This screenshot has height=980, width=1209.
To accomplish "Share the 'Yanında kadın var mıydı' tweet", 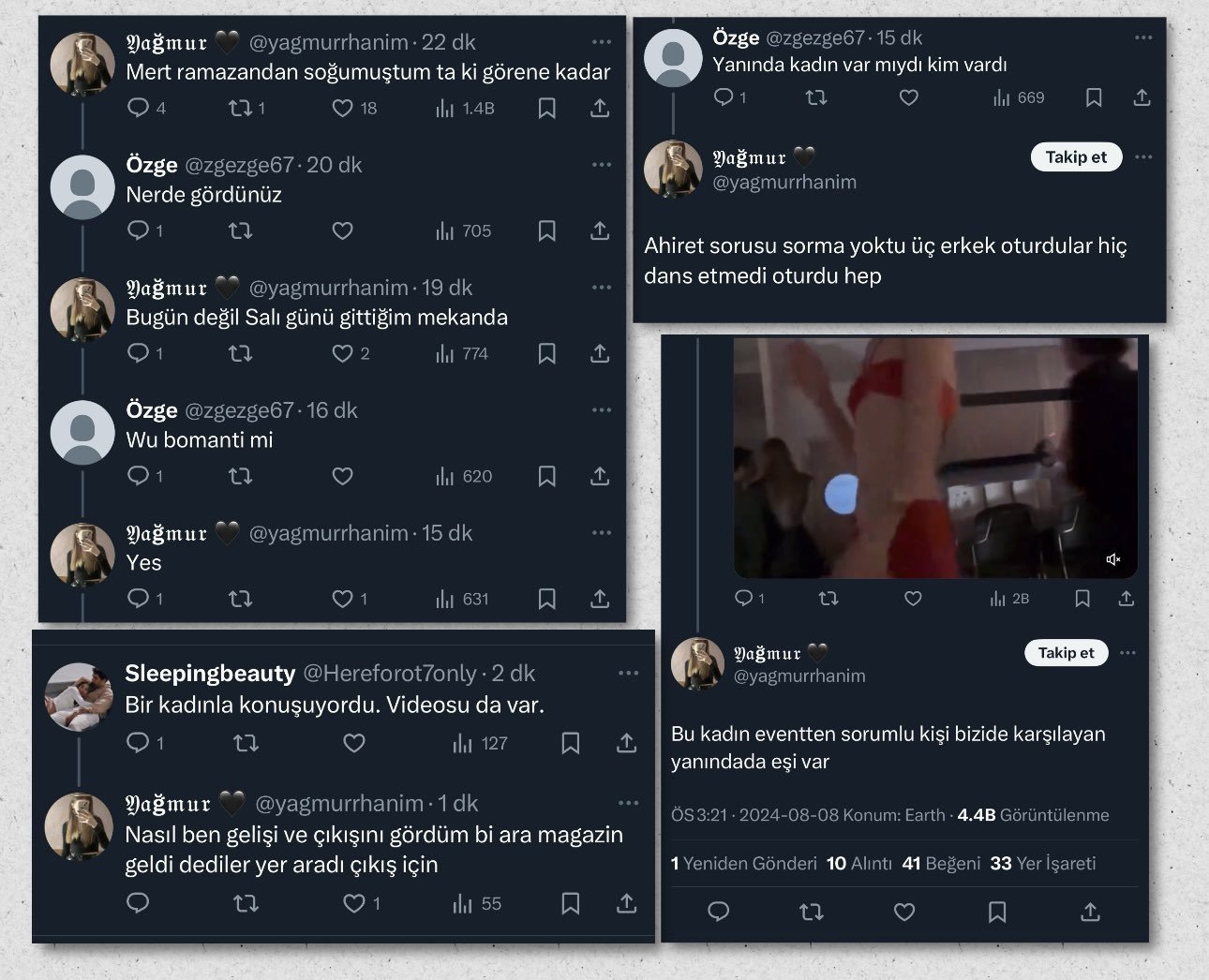I will pos(1142,97).
